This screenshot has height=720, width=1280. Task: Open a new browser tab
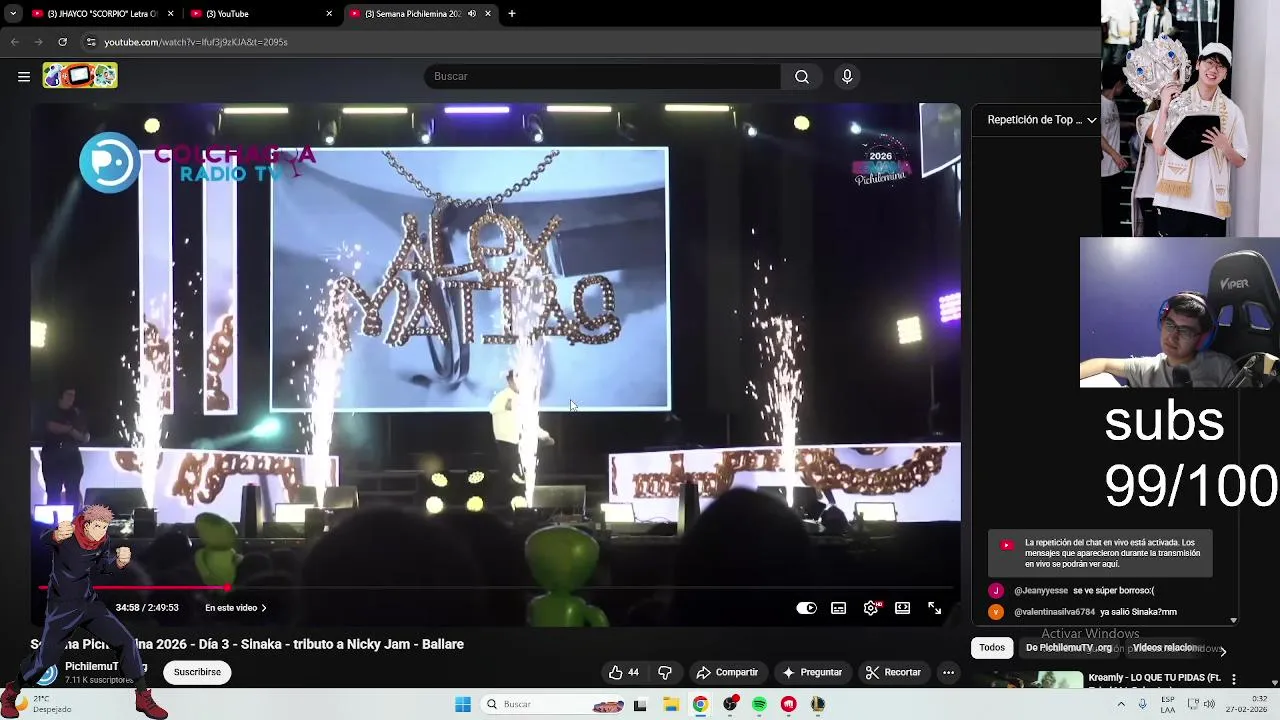click(512, 14)
